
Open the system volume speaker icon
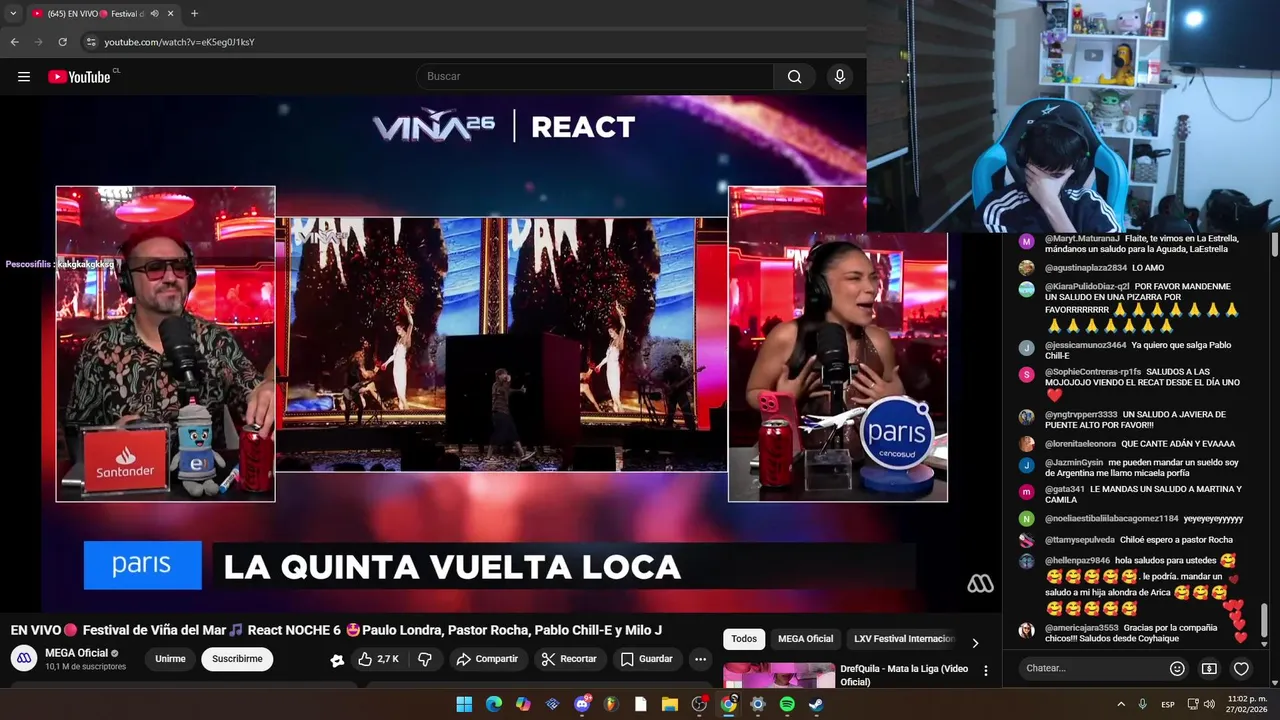[1210, 704]
